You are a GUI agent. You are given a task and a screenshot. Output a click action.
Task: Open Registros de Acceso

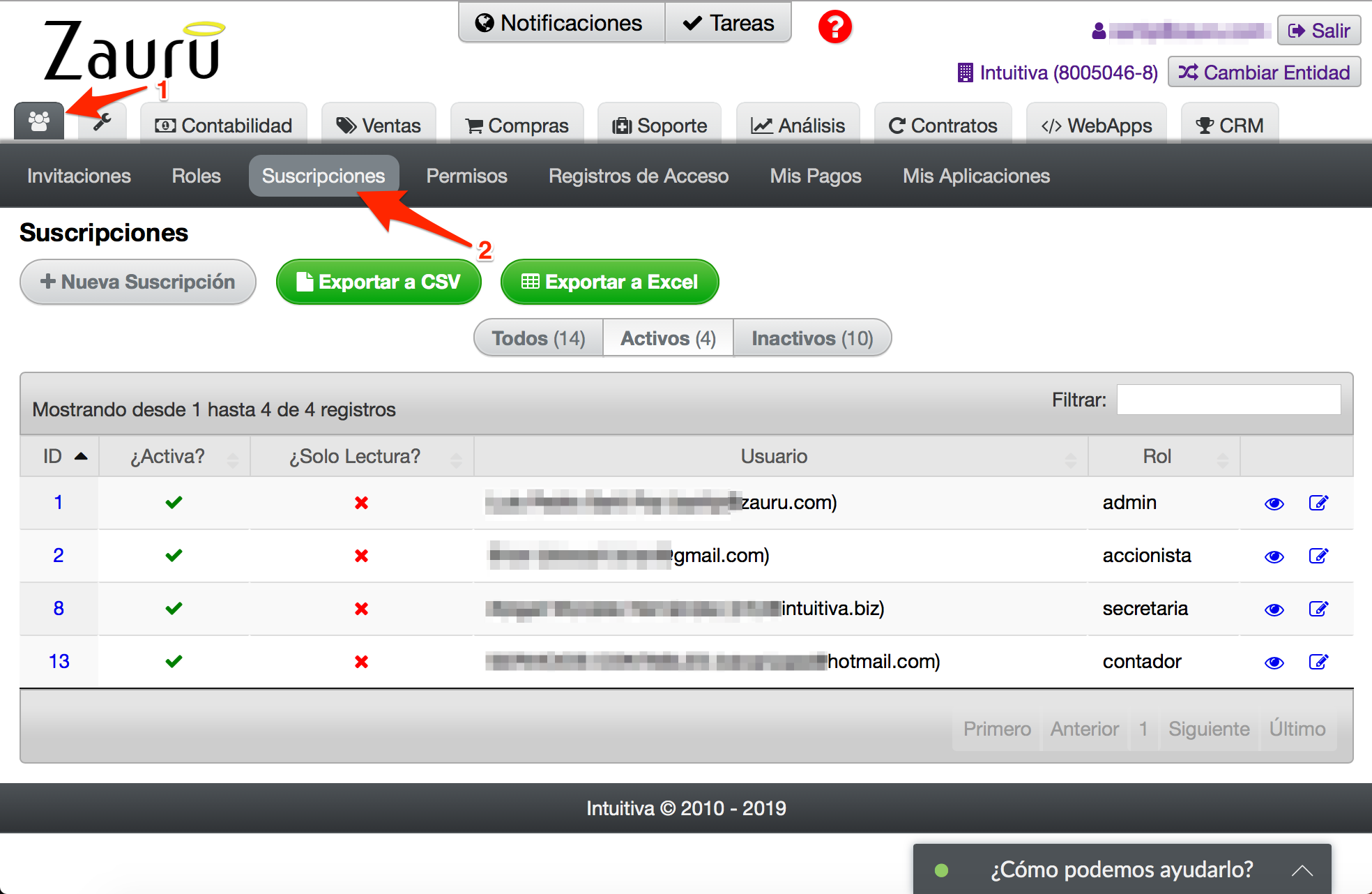coord(639,176)
